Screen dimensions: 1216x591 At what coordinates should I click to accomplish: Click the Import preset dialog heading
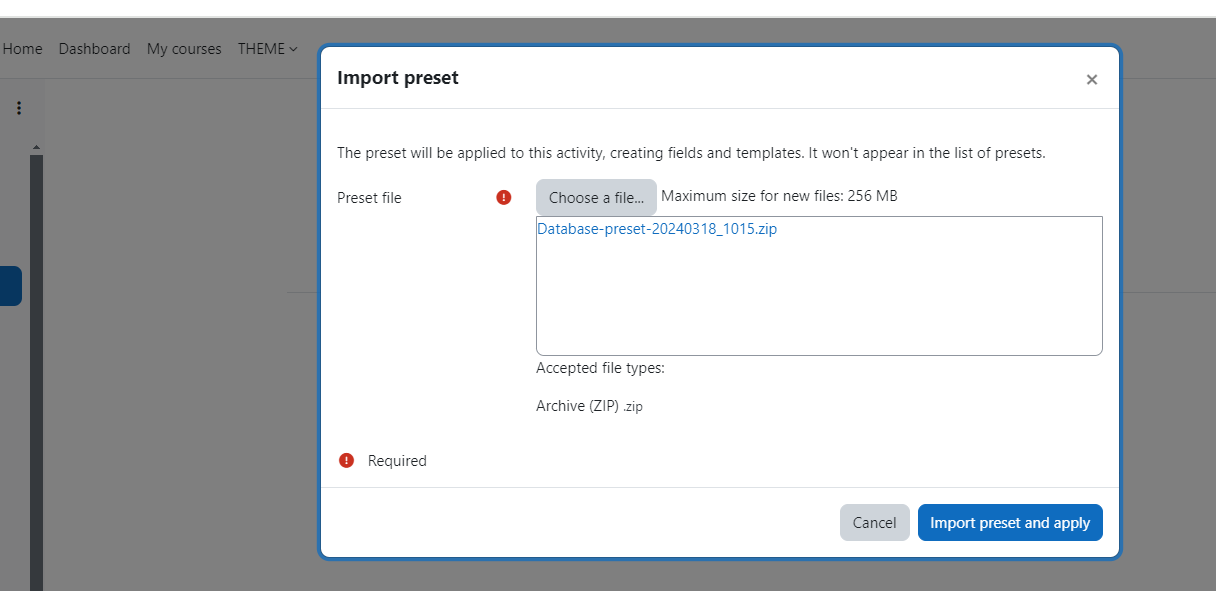(x=398, y=78)
